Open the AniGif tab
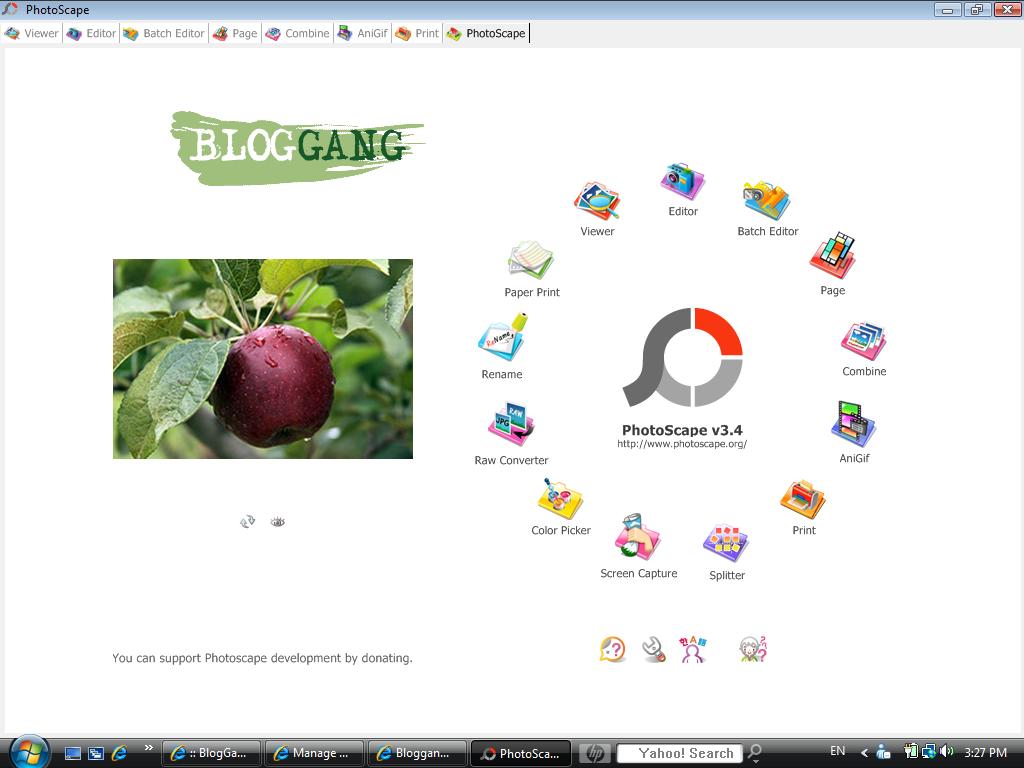 click(x=362, y=33)
